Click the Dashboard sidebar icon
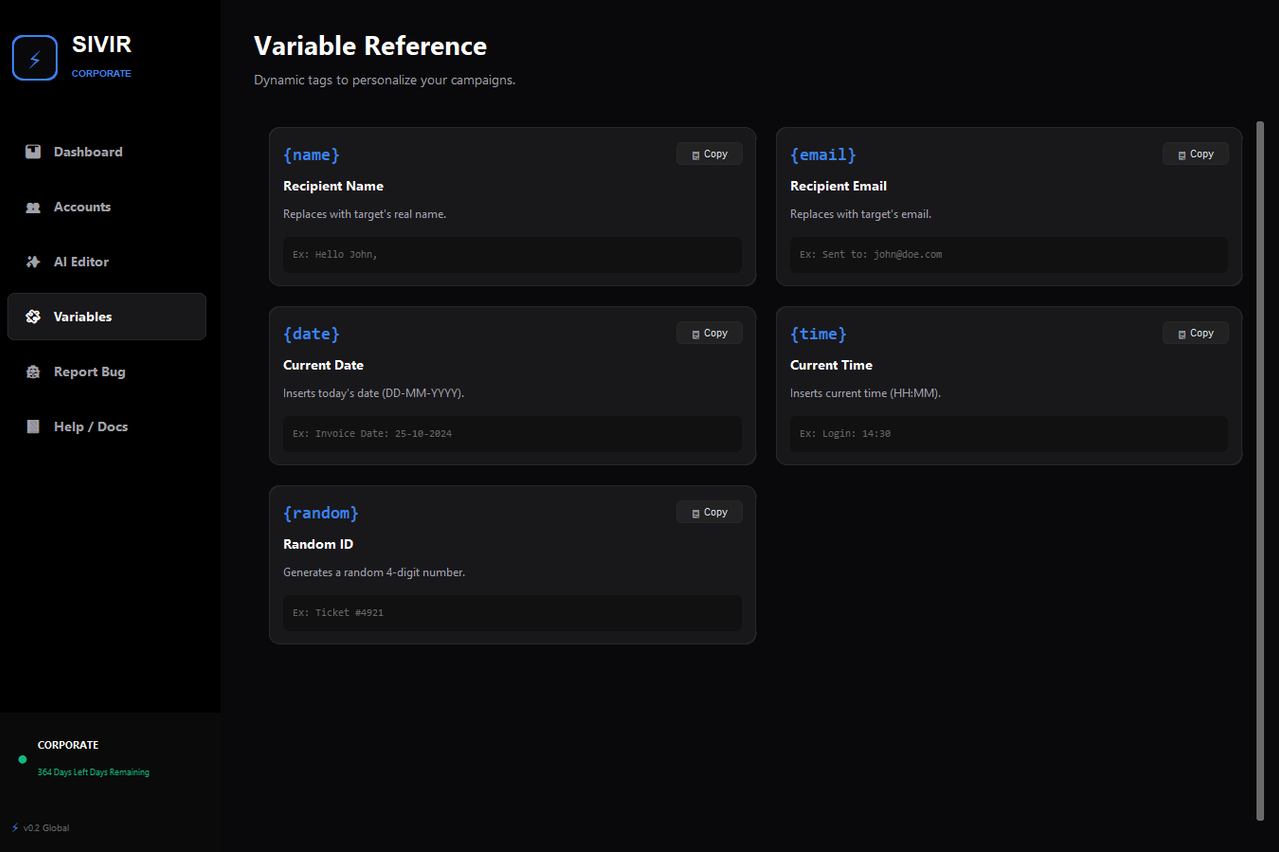This screenshot has width=1279, height=852. (33, 152)
